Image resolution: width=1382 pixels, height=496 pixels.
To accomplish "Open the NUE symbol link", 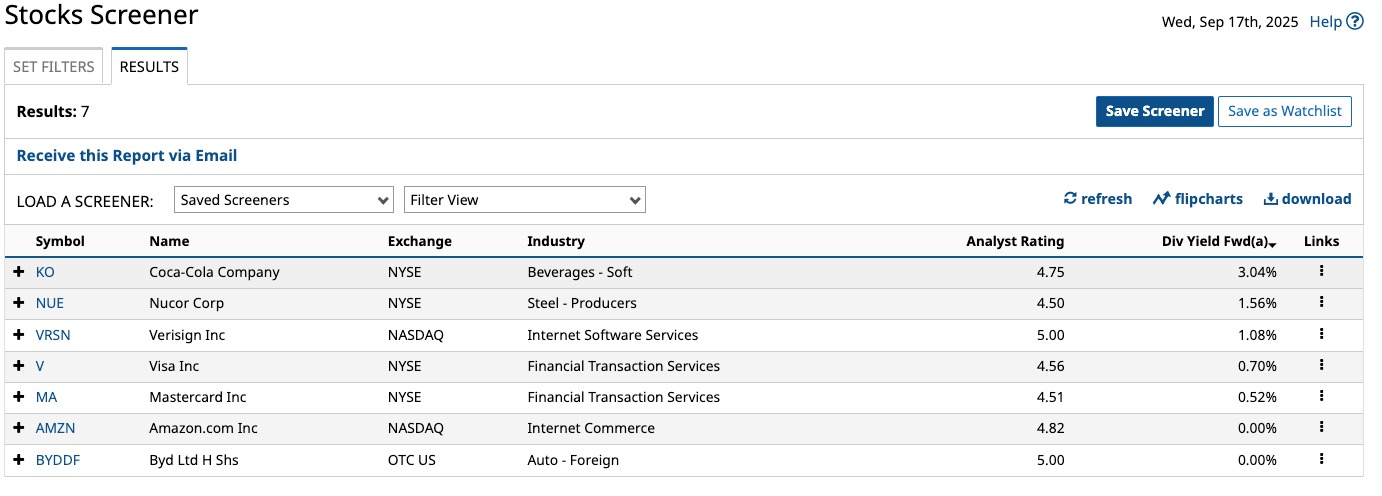I will click(50, 303).
